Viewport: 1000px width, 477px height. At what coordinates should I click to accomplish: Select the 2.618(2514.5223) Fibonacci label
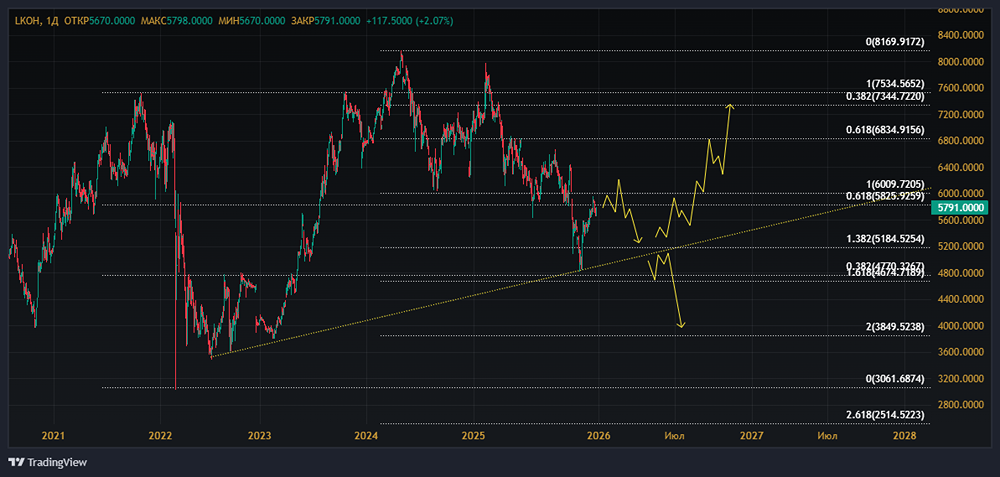click(x=884, y=415)
